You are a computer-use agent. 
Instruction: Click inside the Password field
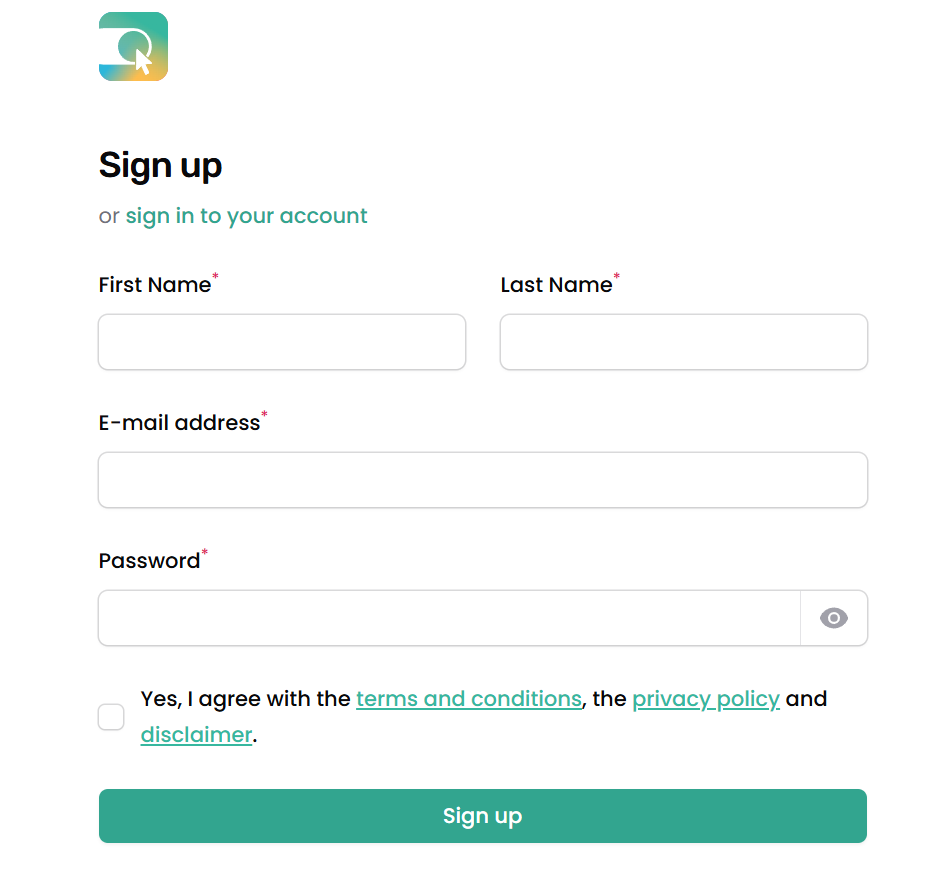tap(449, 618)
